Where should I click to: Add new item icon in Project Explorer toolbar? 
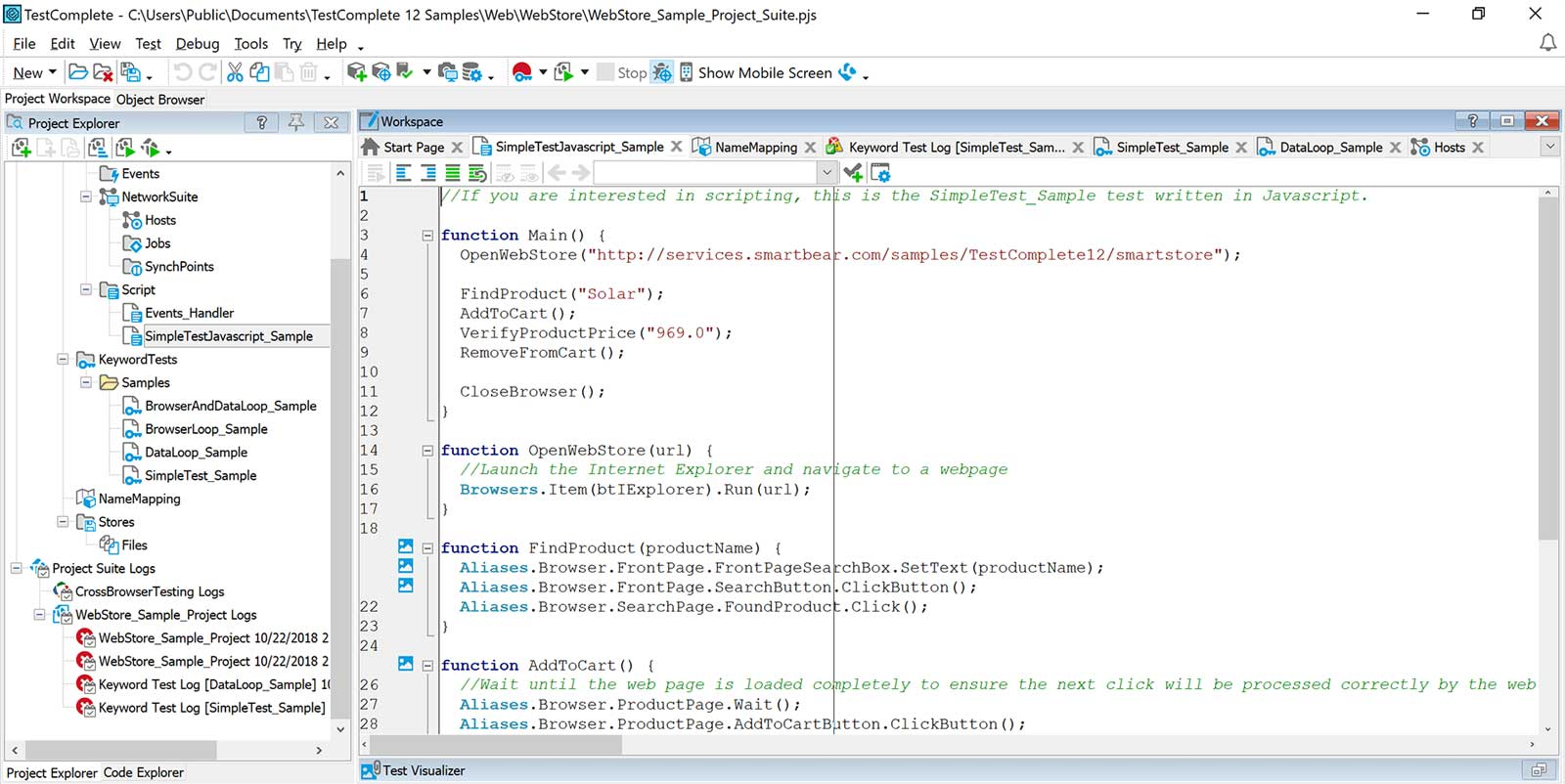pyautogui.click(x=21, y=148)
